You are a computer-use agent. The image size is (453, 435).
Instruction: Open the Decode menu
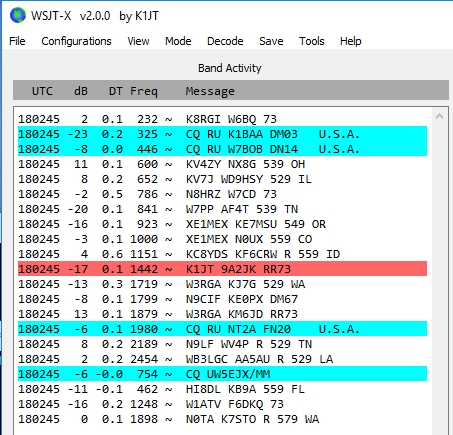point(225,41)
